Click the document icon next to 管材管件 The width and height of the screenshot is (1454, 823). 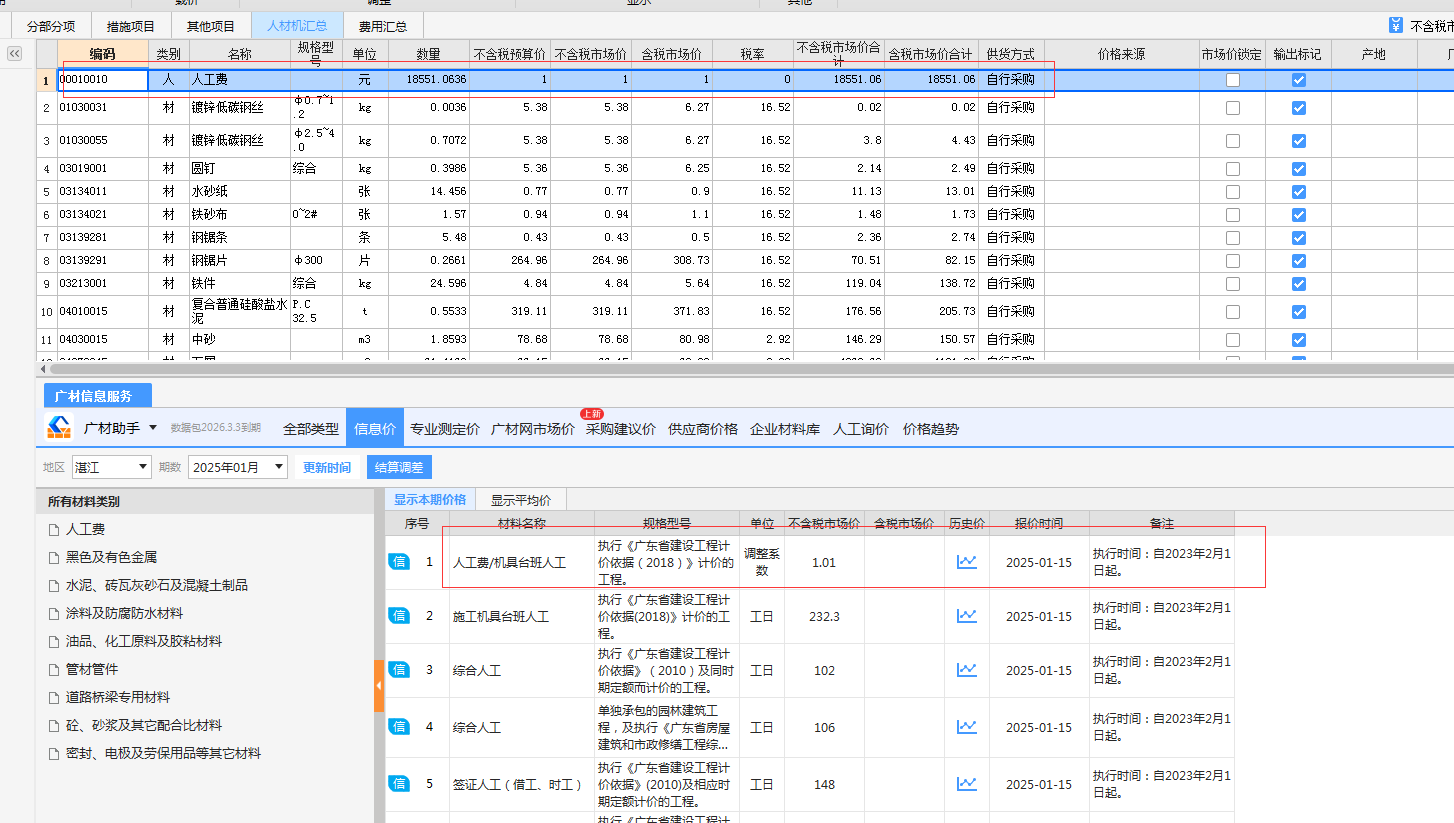[x=54, y=670]
